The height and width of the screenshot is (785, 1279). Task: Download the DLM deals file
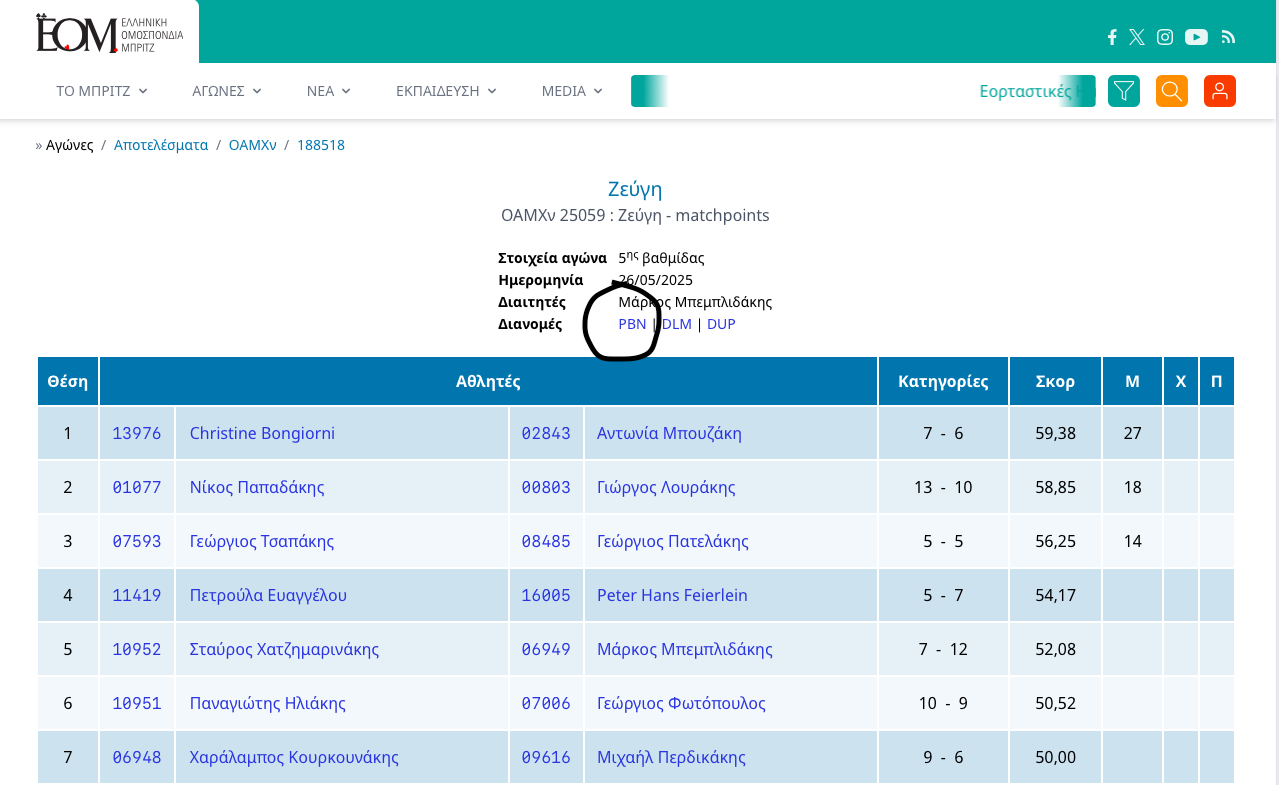pyautogui.click(x=677, y=324)
